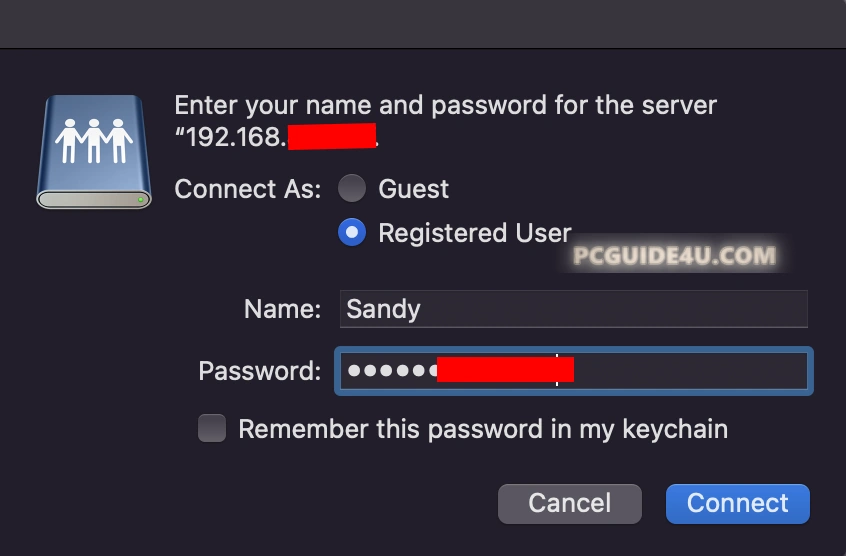Click the 'Password:' label
The width and height of the screenshot is (846, 556).
point(259,371)
